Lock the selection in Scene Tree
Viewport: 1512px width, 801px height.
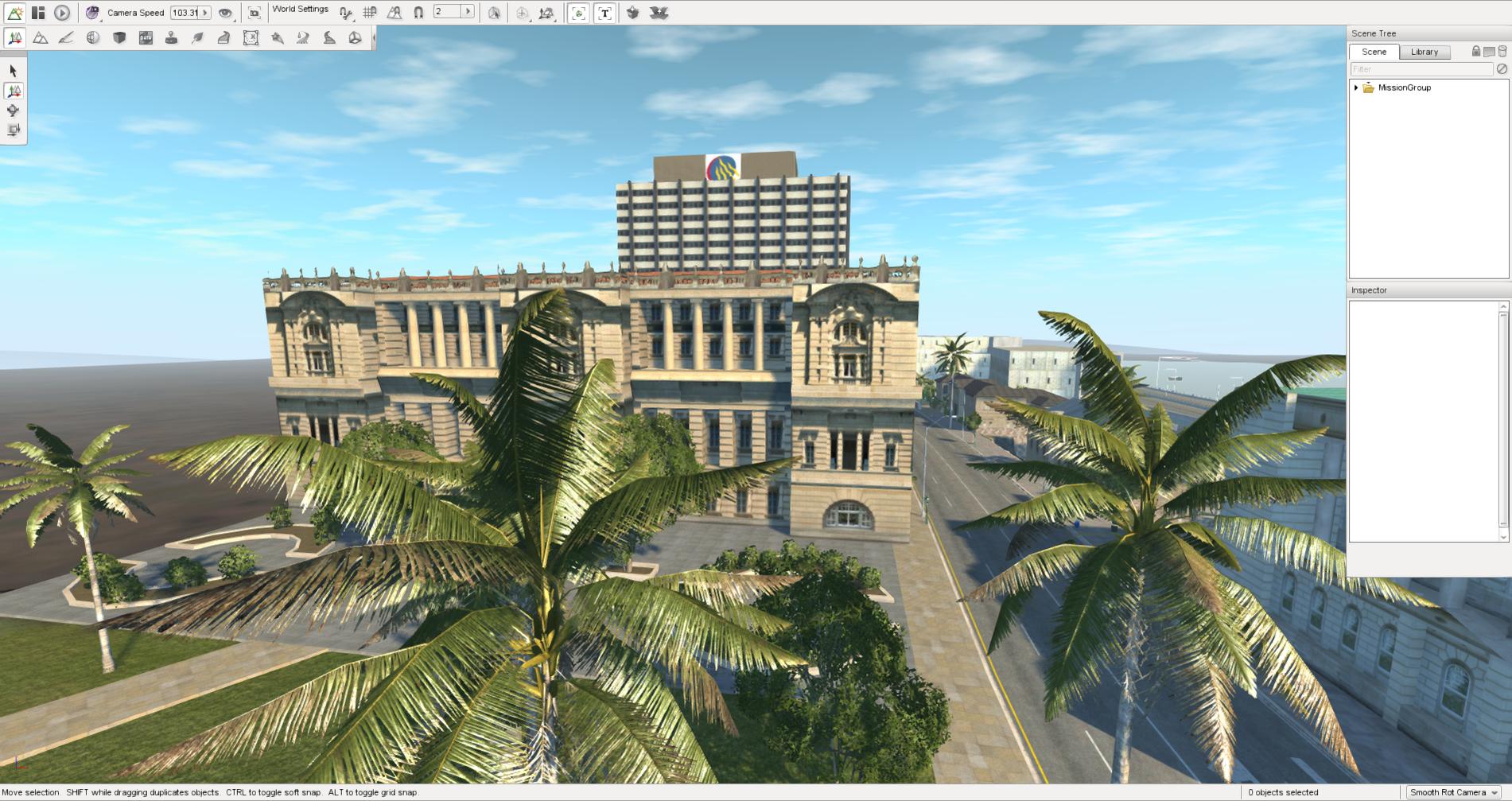tap(1476, 51)
